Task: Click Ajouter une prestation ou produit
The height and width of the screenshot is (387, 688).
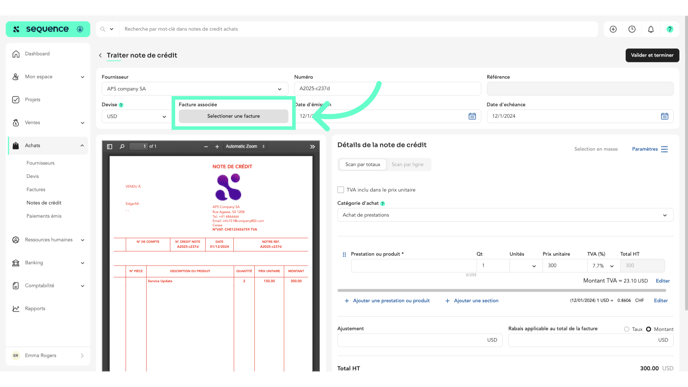Action: pyautogui.click(x=387, y=301)
